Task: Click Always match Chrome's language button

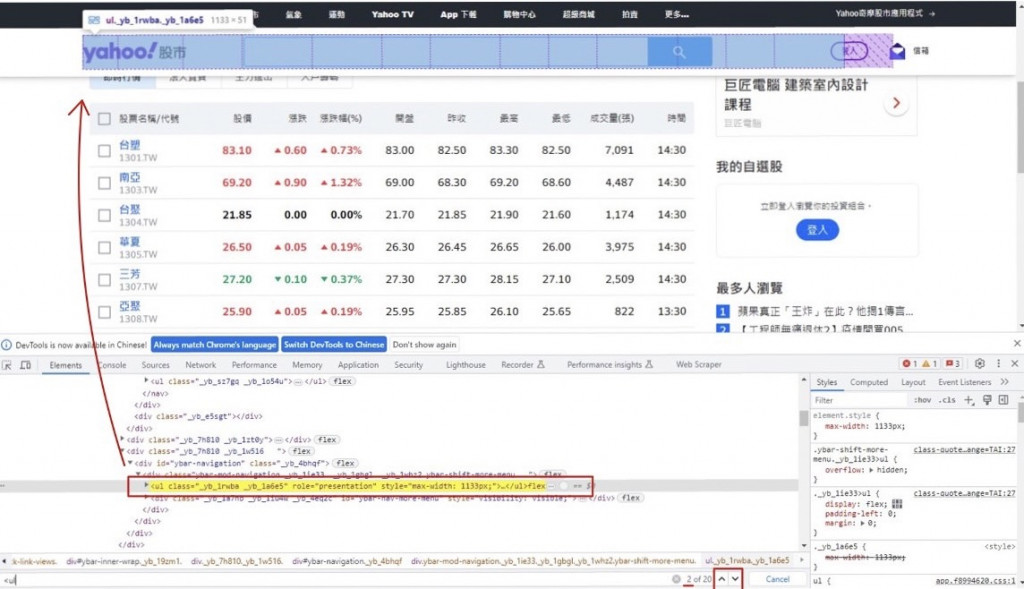Action: (215, 345)
